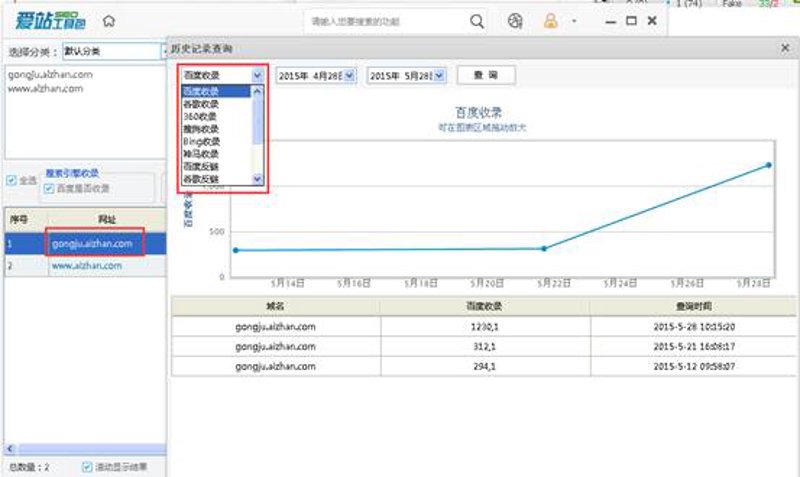Expand the small arrow beside user icon

tap(574, 21)
